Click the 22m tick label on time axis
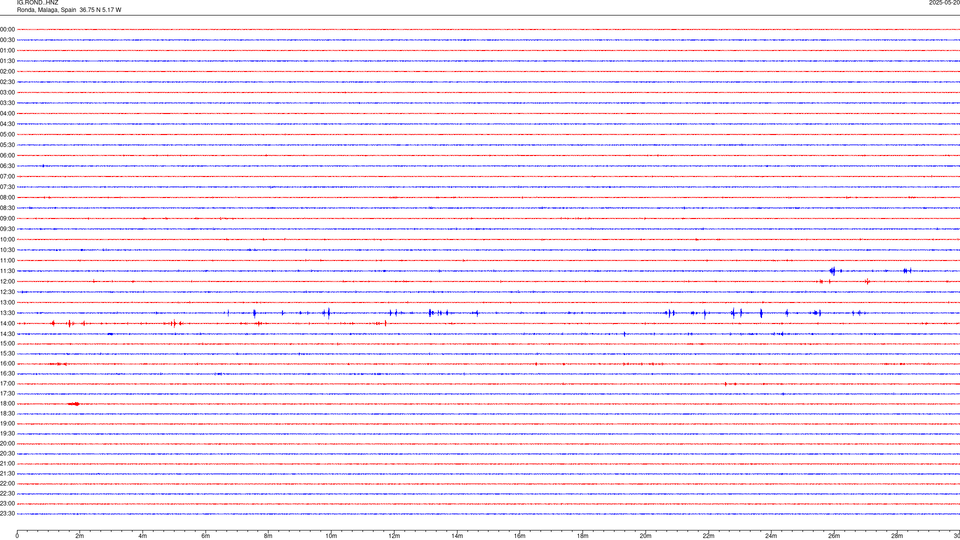The height and width of the screenshot is (540, 960). point(708,536)
